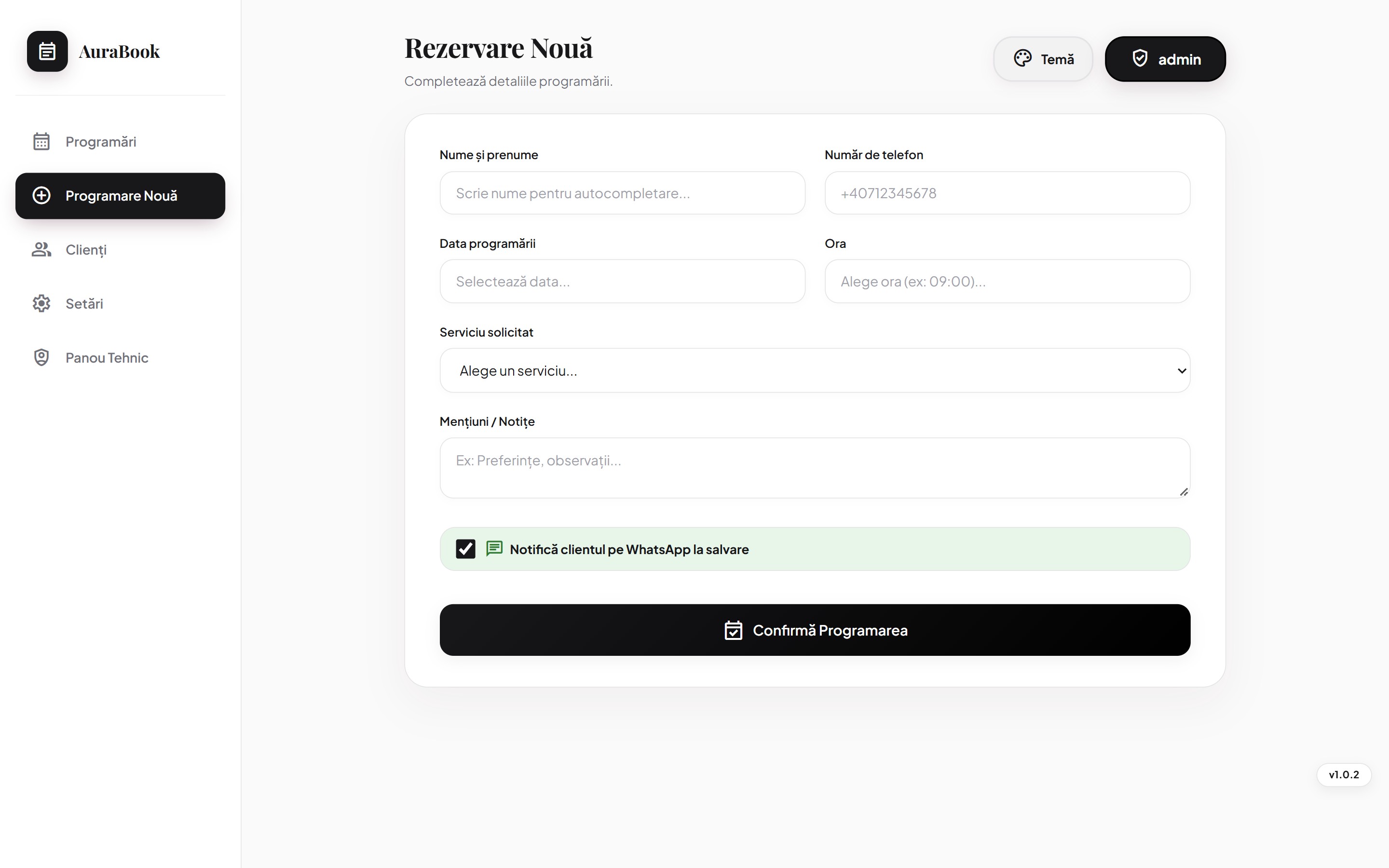Image resolution: width=1389 pixels, height=868 pixels.
Task: Click the people icon beside Clienți
Action: click(41, 250)
